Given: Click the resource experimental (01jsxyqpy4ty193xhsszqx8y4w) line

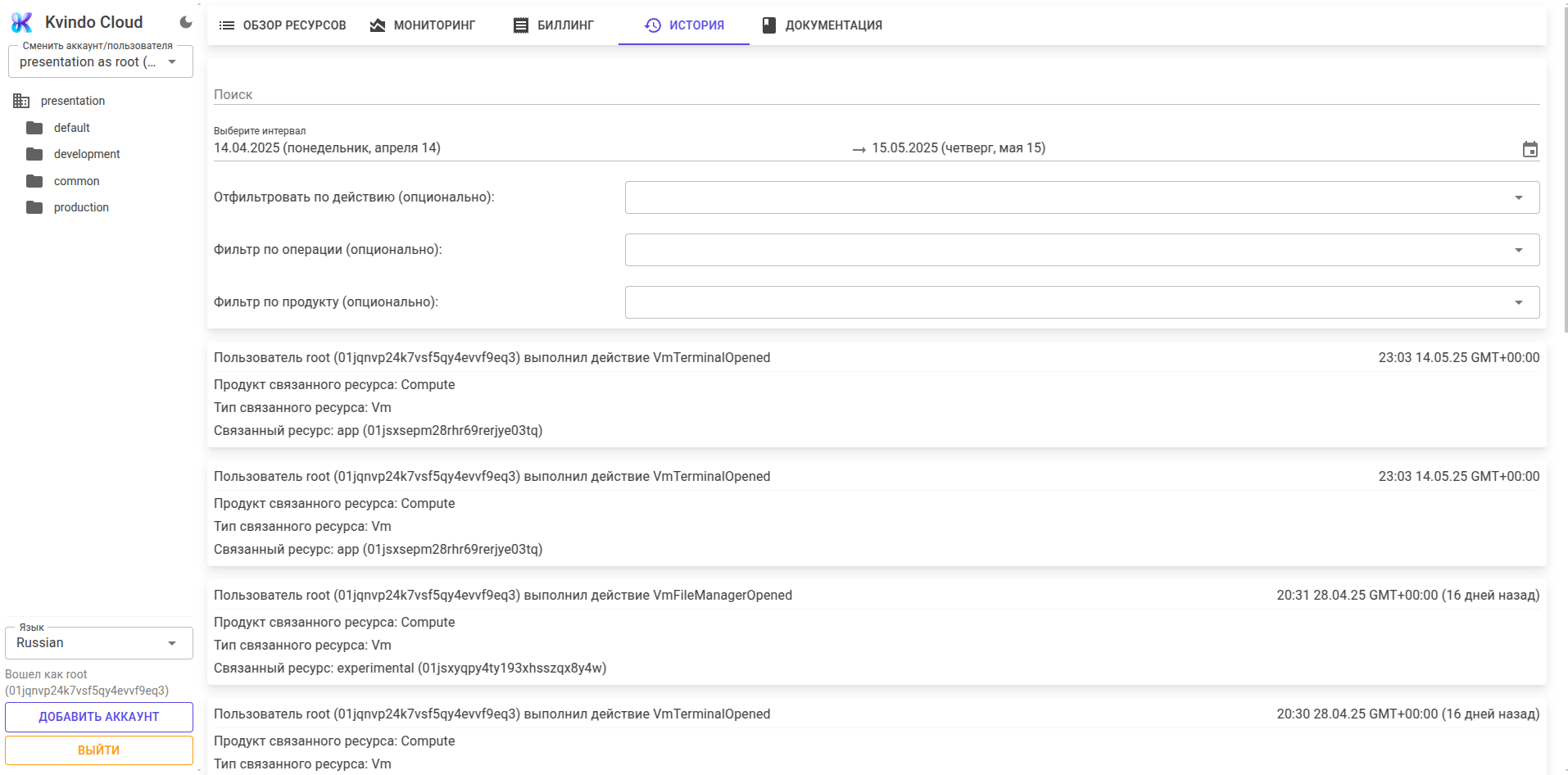Looking at the screenshot, I should (x=410, y=668).
